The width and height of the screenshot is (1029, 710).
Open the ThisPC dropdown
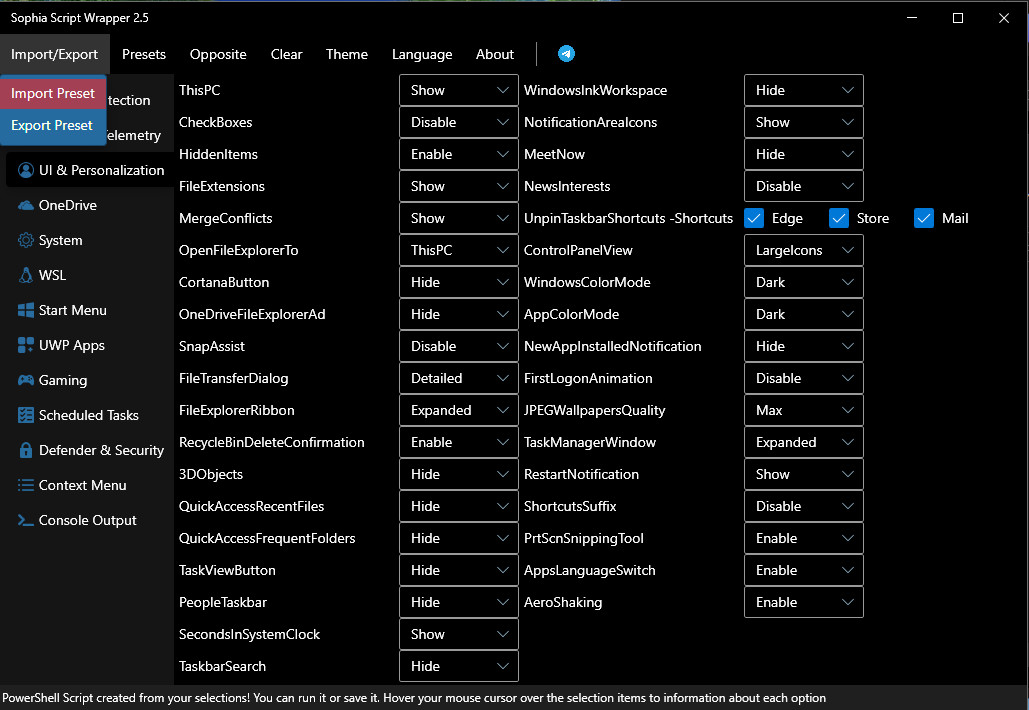tap(459, 90)
